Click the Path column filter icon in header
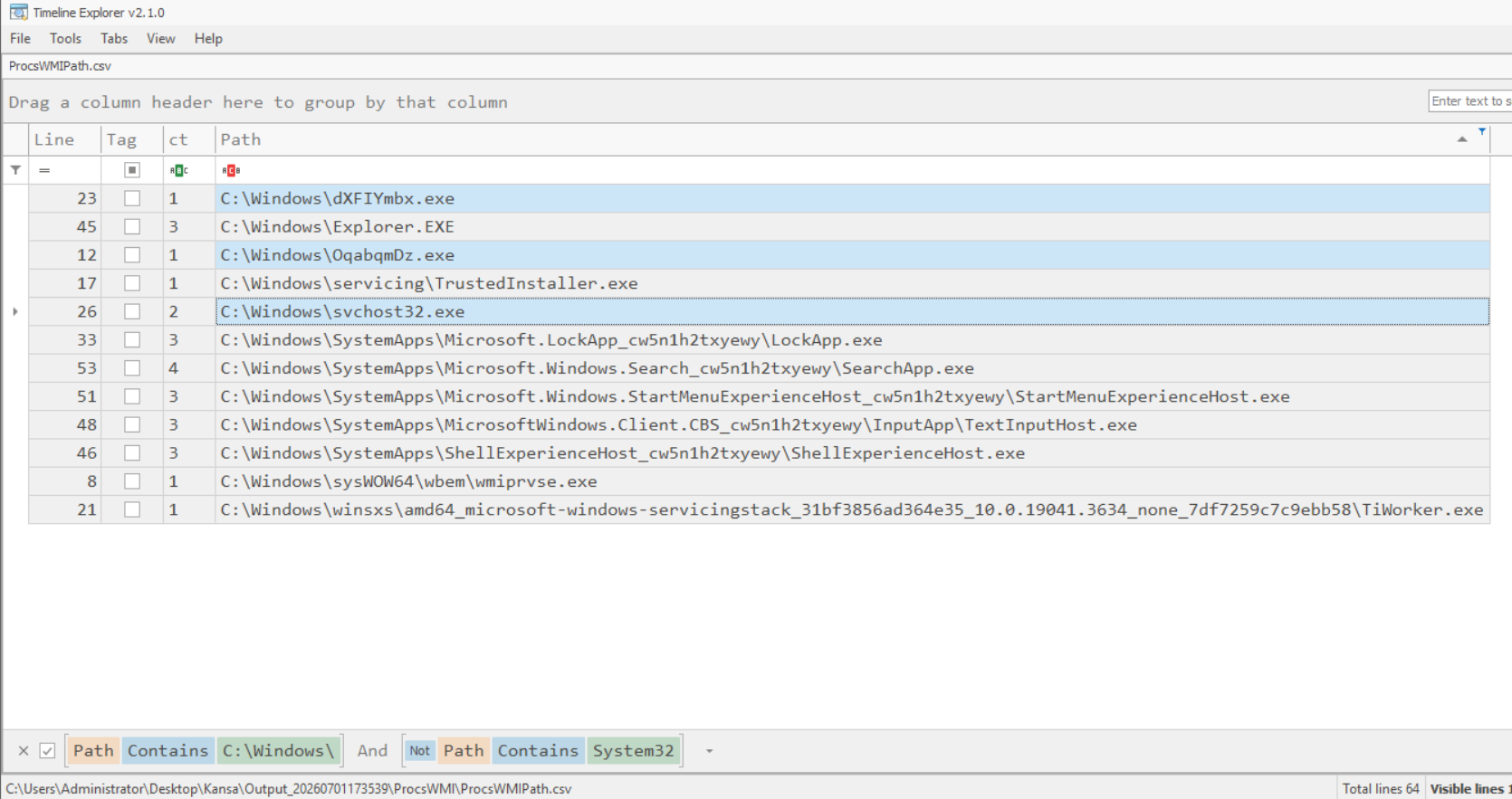Image resolution: width=1512 pixels, height=799 pixels. click(1482, 132)
